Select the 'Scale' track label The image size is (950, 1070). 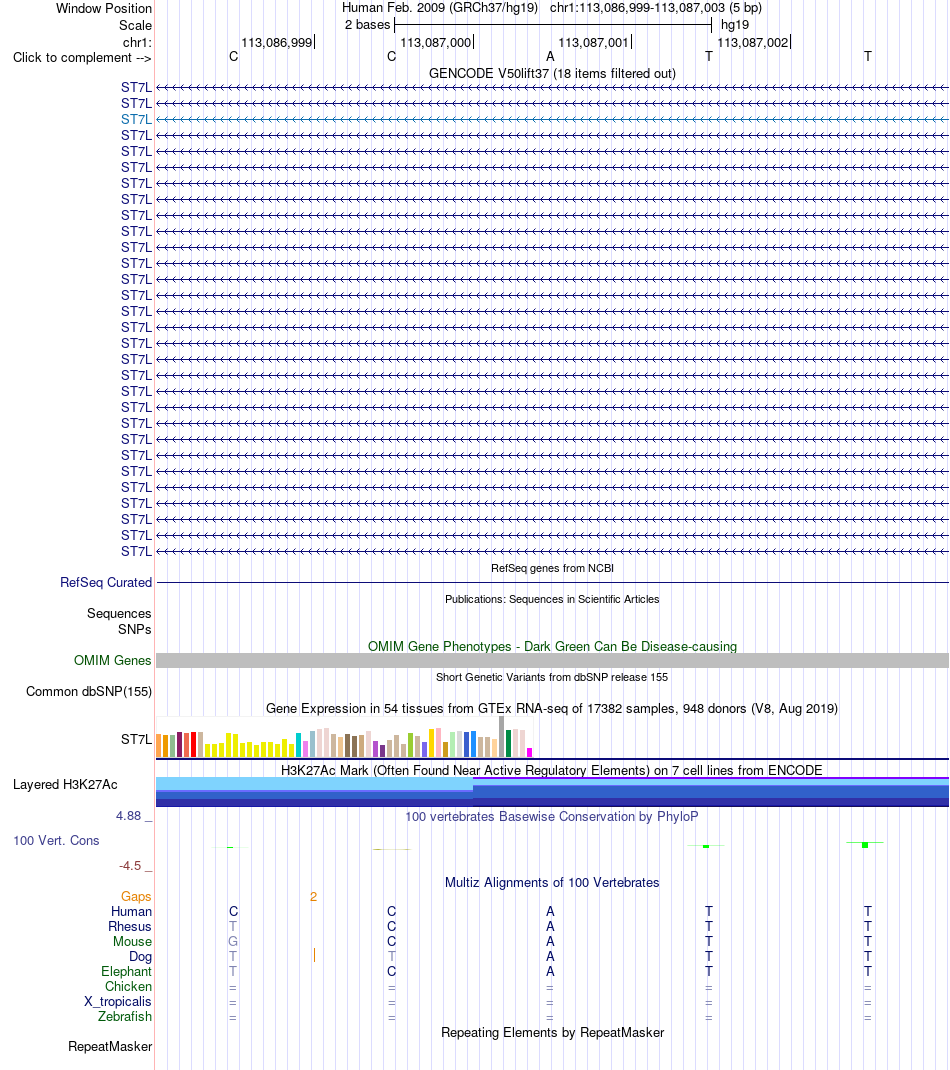click(x=135, y=26)
